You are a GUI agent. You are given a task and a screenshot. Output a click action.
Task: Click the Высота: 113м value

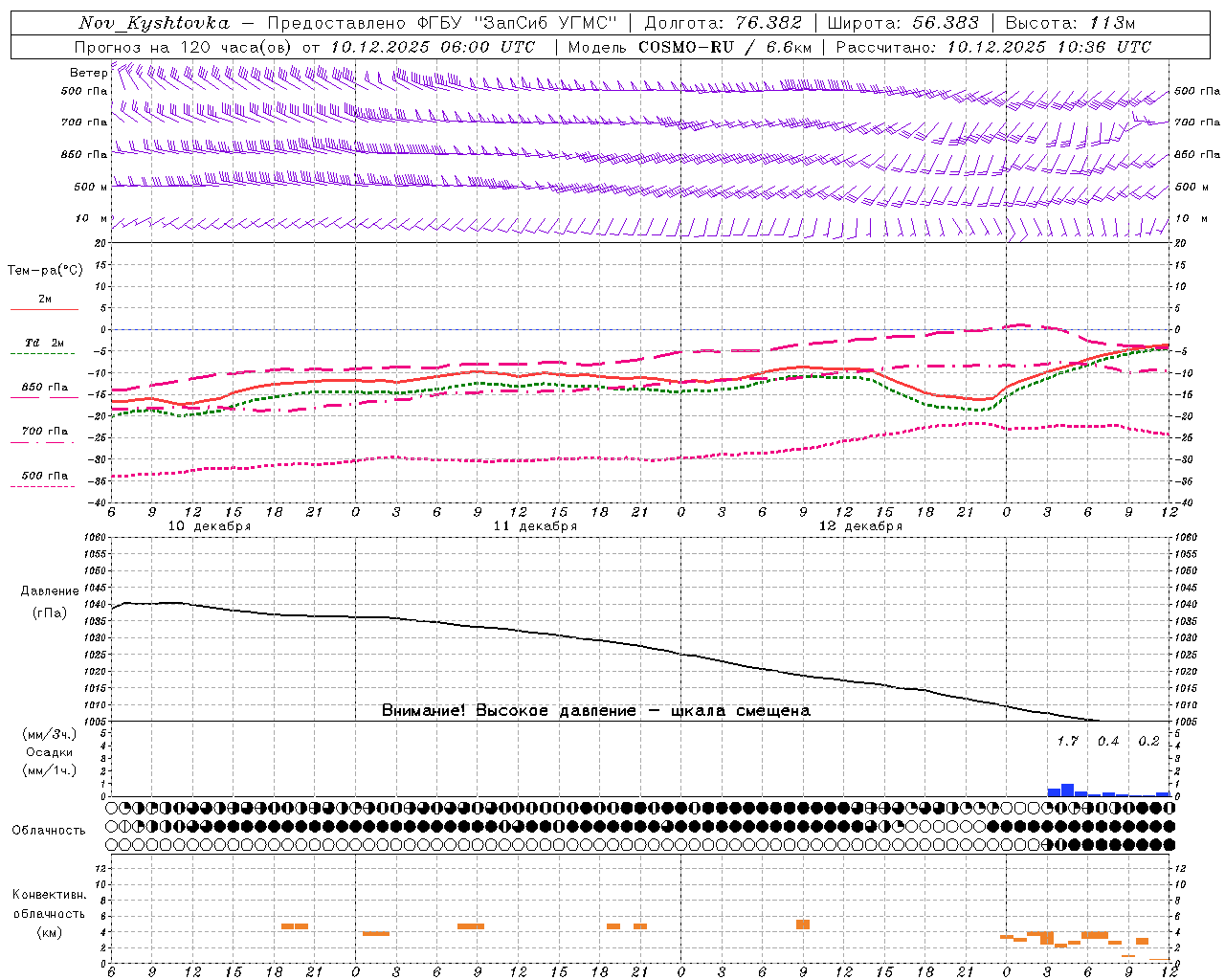click(x=1070, y=23)
